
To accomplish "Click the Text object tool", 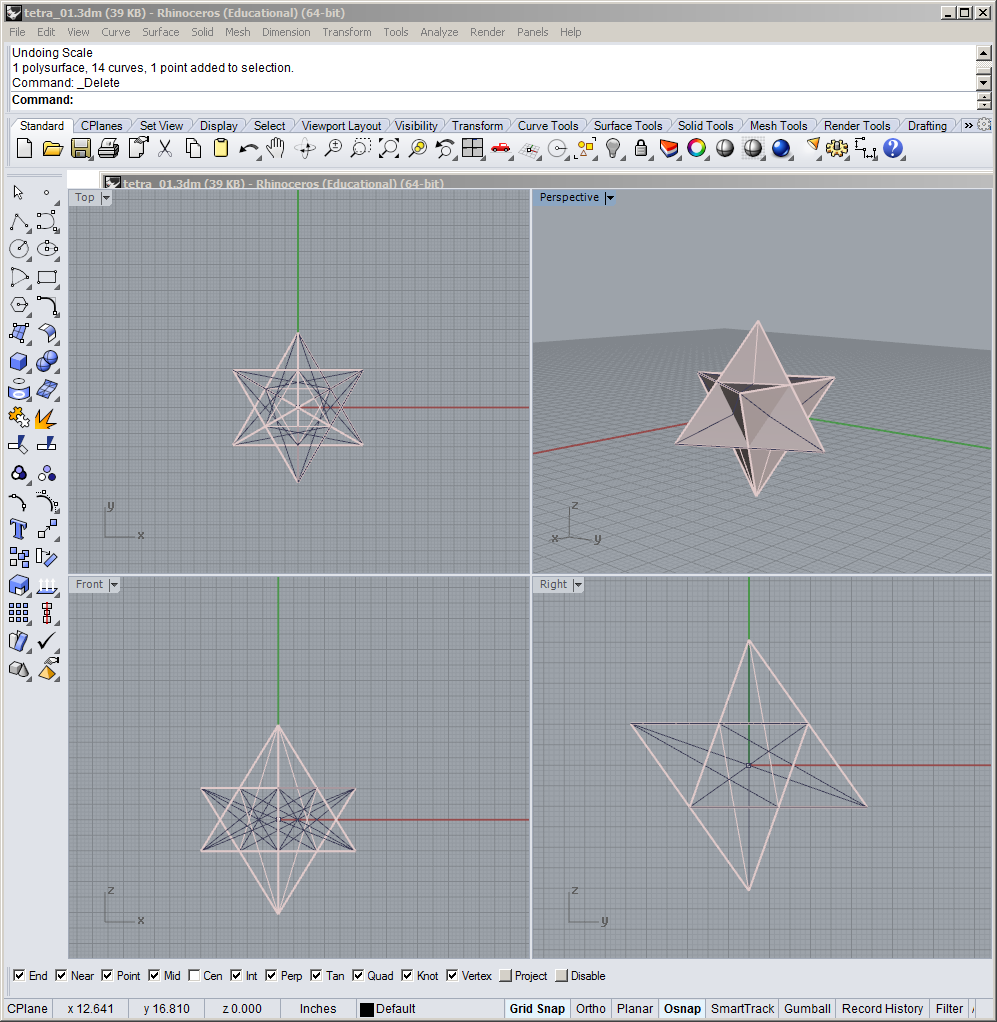I will pyautogui.click(x=19, y=529).
